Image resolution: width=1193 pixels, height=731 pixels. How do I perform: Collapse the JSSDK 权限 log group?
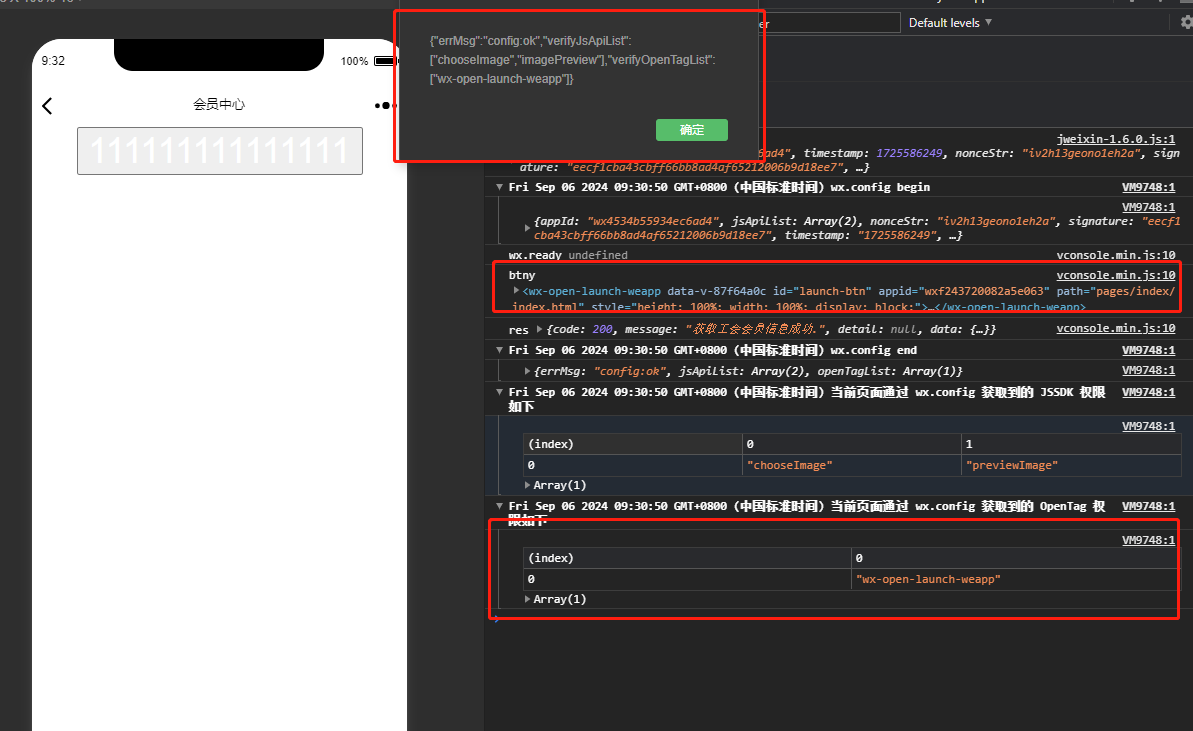(x=499, y=393)
